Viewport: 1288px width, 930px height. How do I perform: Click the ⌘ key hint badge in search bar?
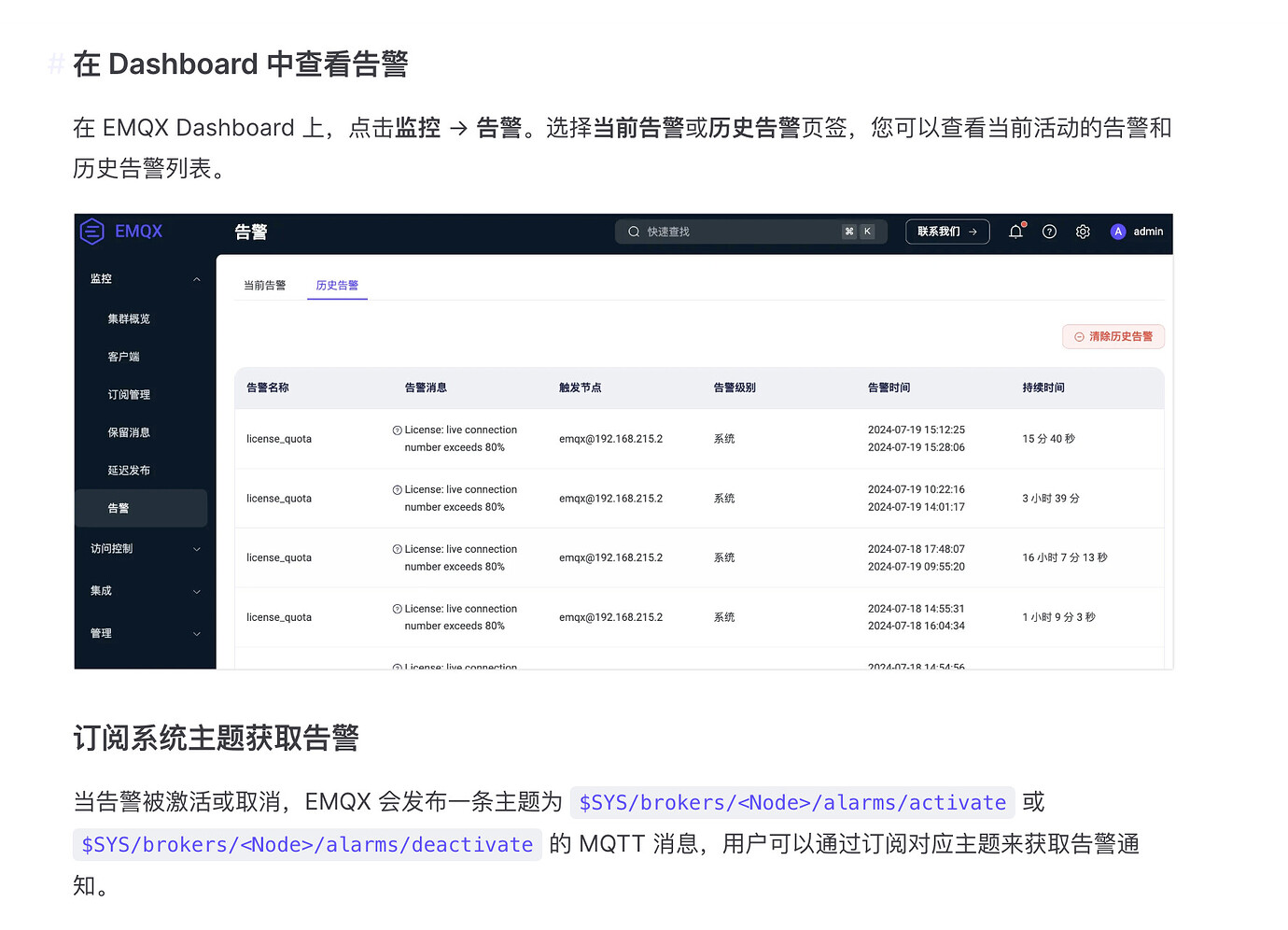(848, 231)
